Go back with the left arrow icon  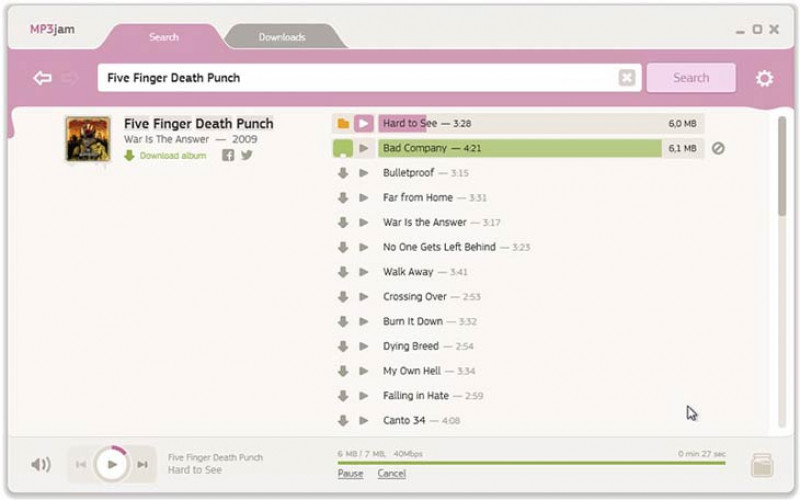pos(42,78)
